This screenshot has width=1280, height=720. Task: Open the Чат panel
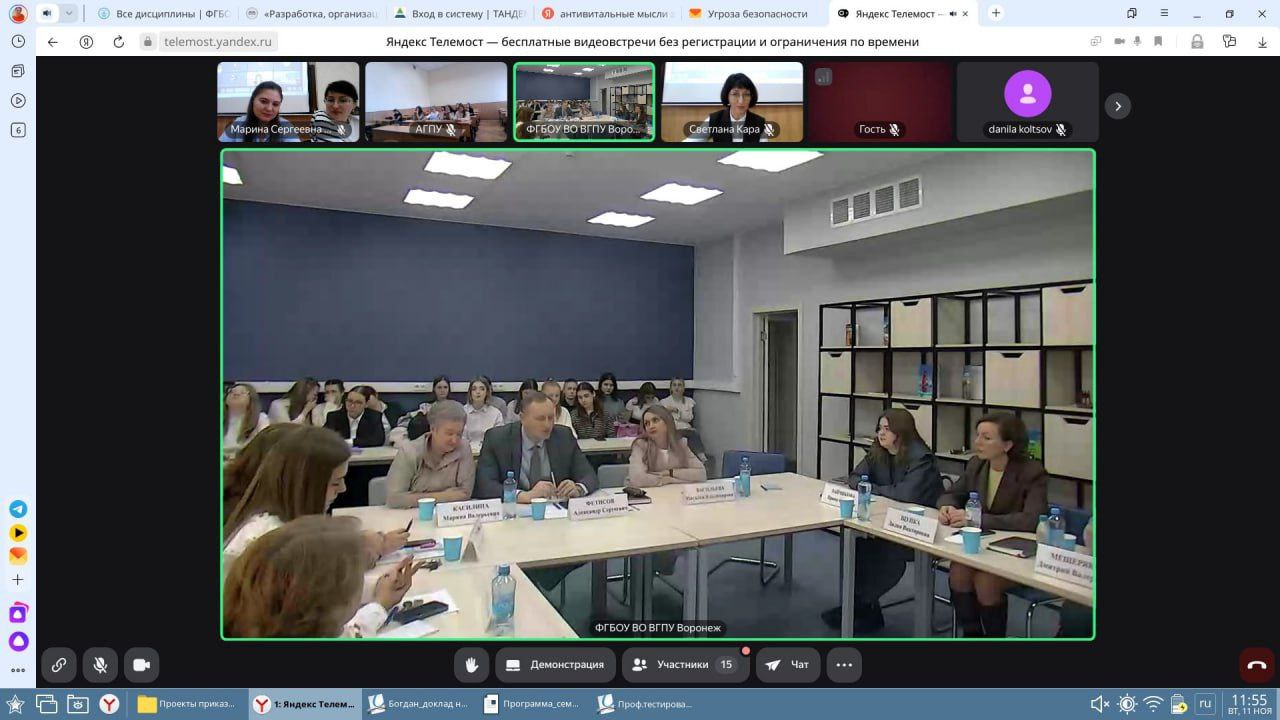pyautogui.click(x=788, y=665)
